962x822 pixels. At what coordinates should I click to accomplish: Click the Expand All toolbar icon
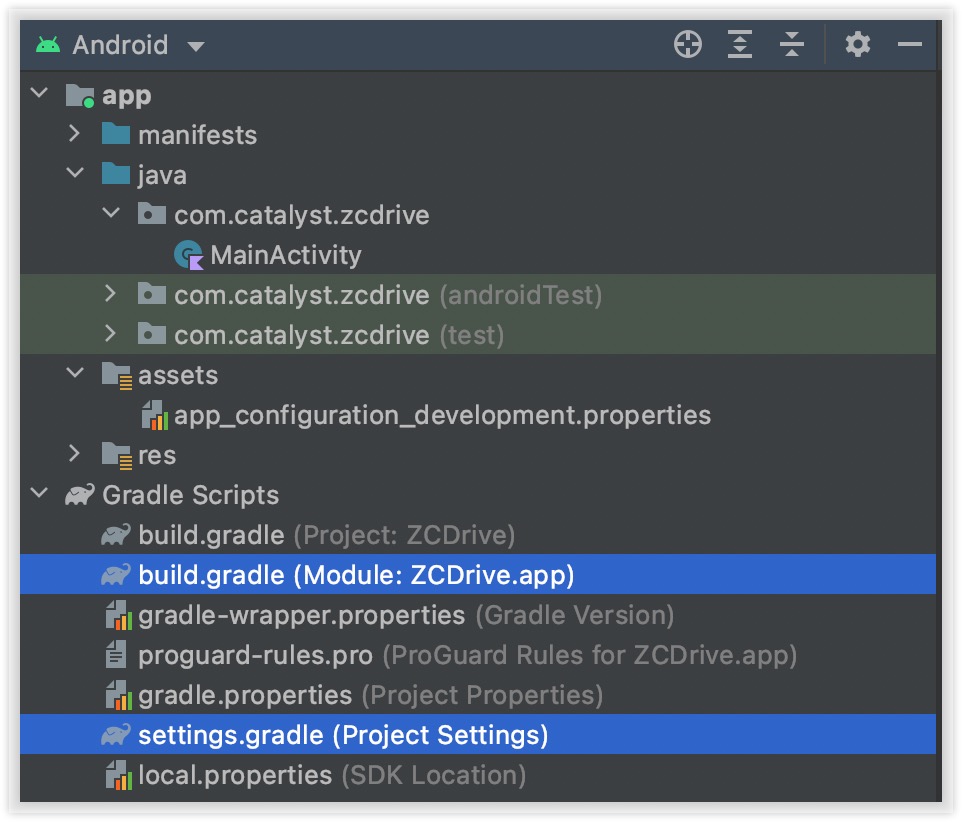(x=740, y=44)
